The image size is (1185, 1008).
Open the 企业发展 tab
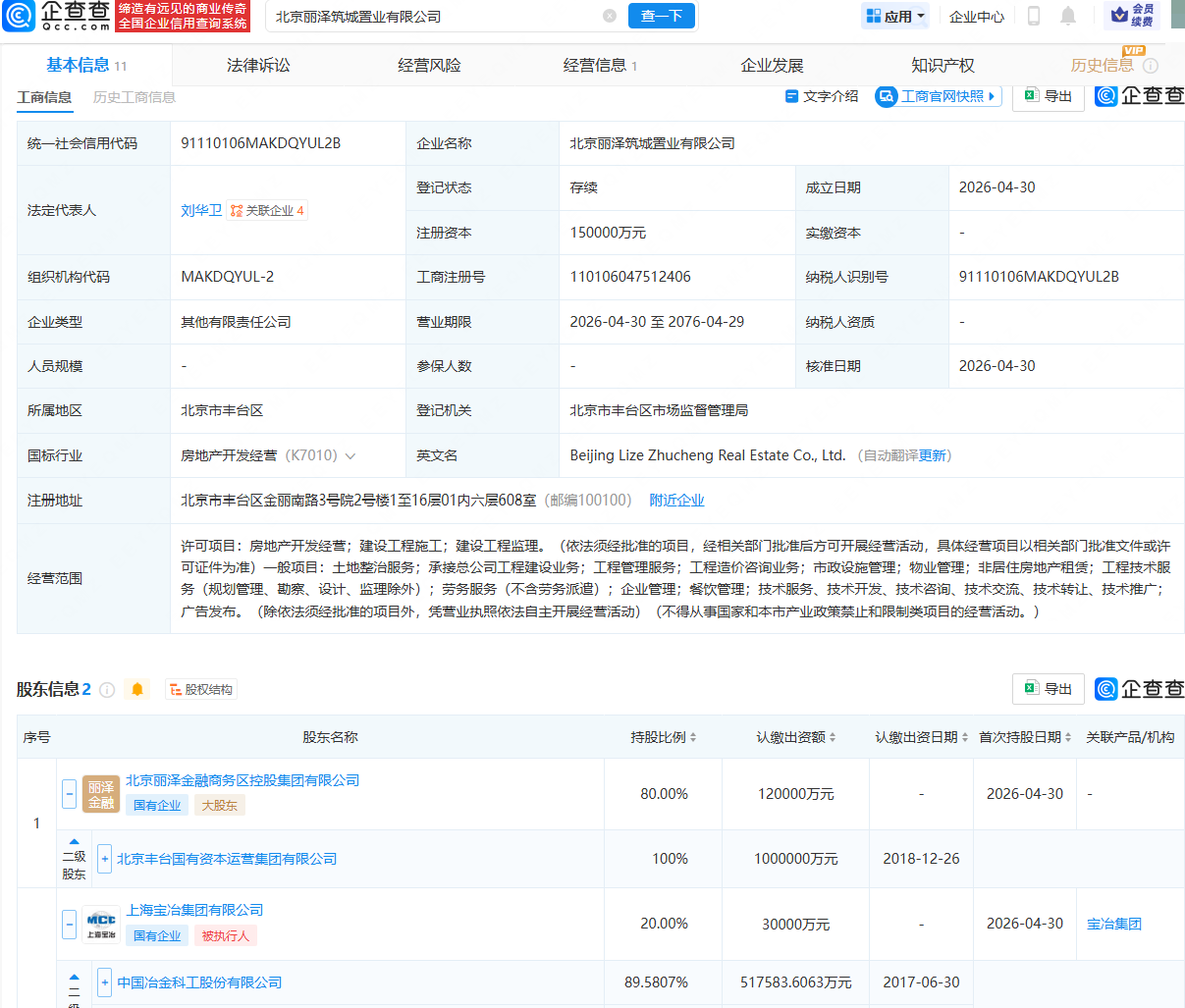tap(772, 65)
